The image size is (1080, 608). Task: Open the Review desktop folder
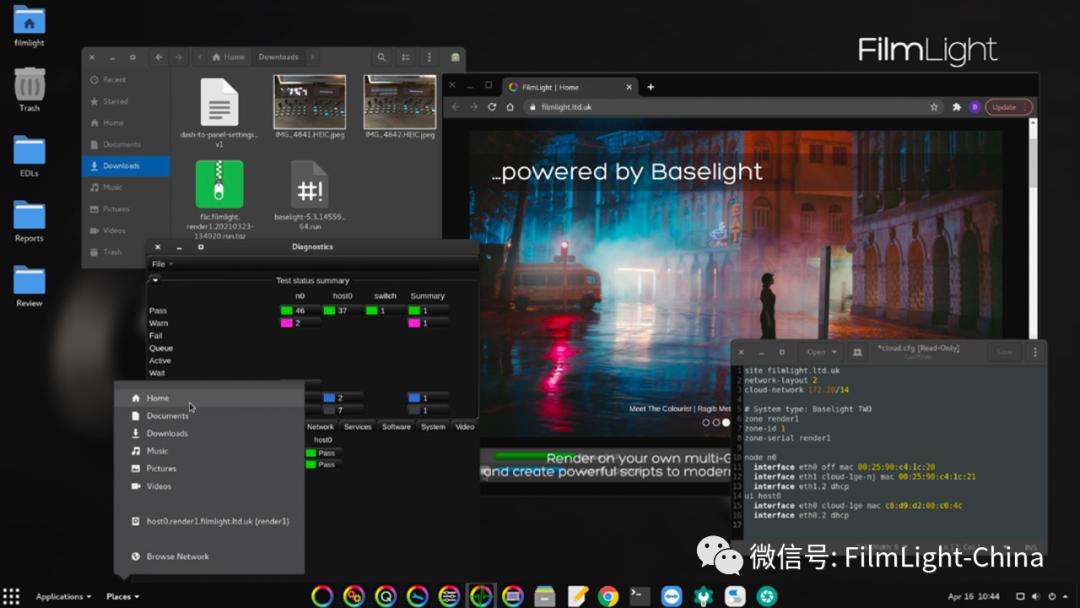[29, 286]
